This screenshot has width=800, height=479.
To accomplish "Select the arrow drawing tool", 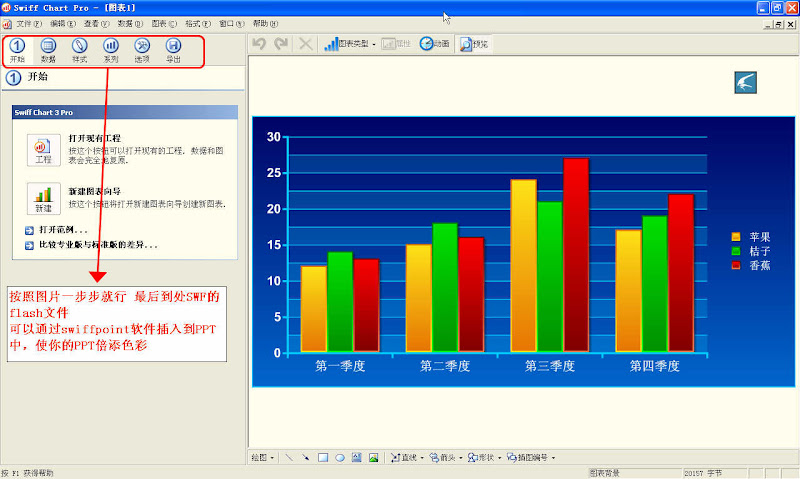I will click(x=306, y=458).
